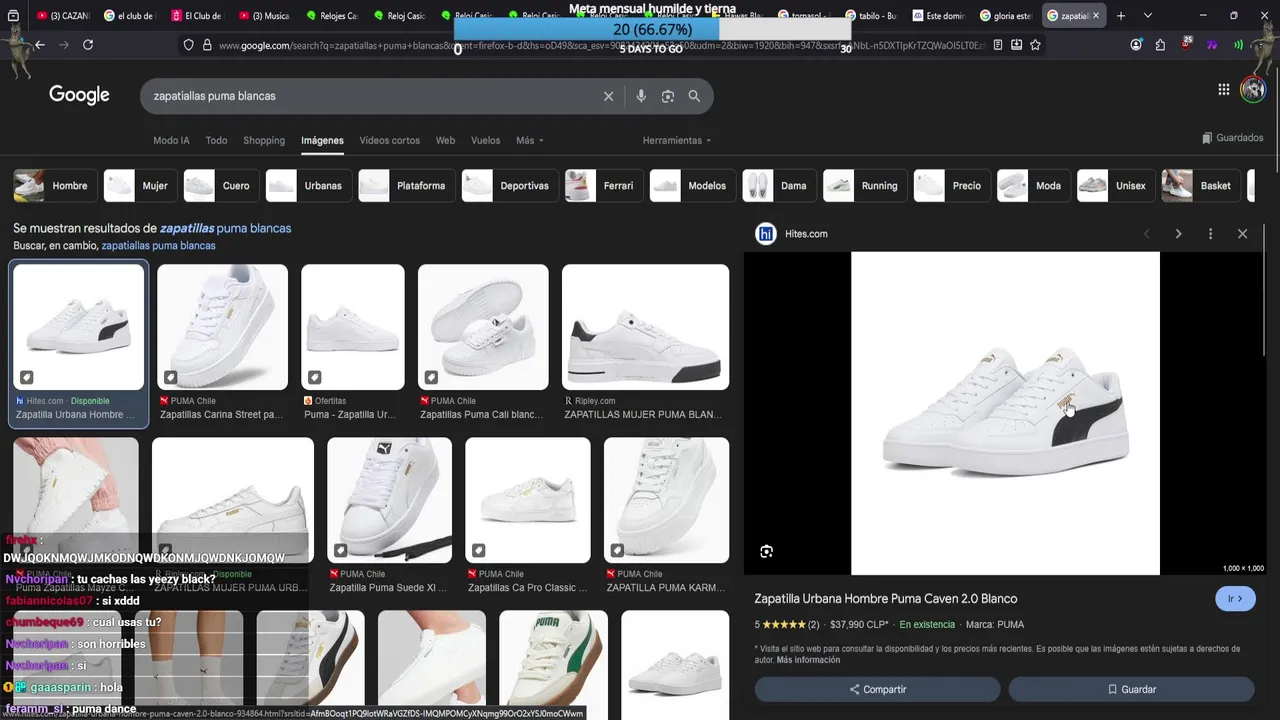Viewport: 1280px width, 720px height.
Task: Select the Vídeos cortos tab
Action: point(389,140)
